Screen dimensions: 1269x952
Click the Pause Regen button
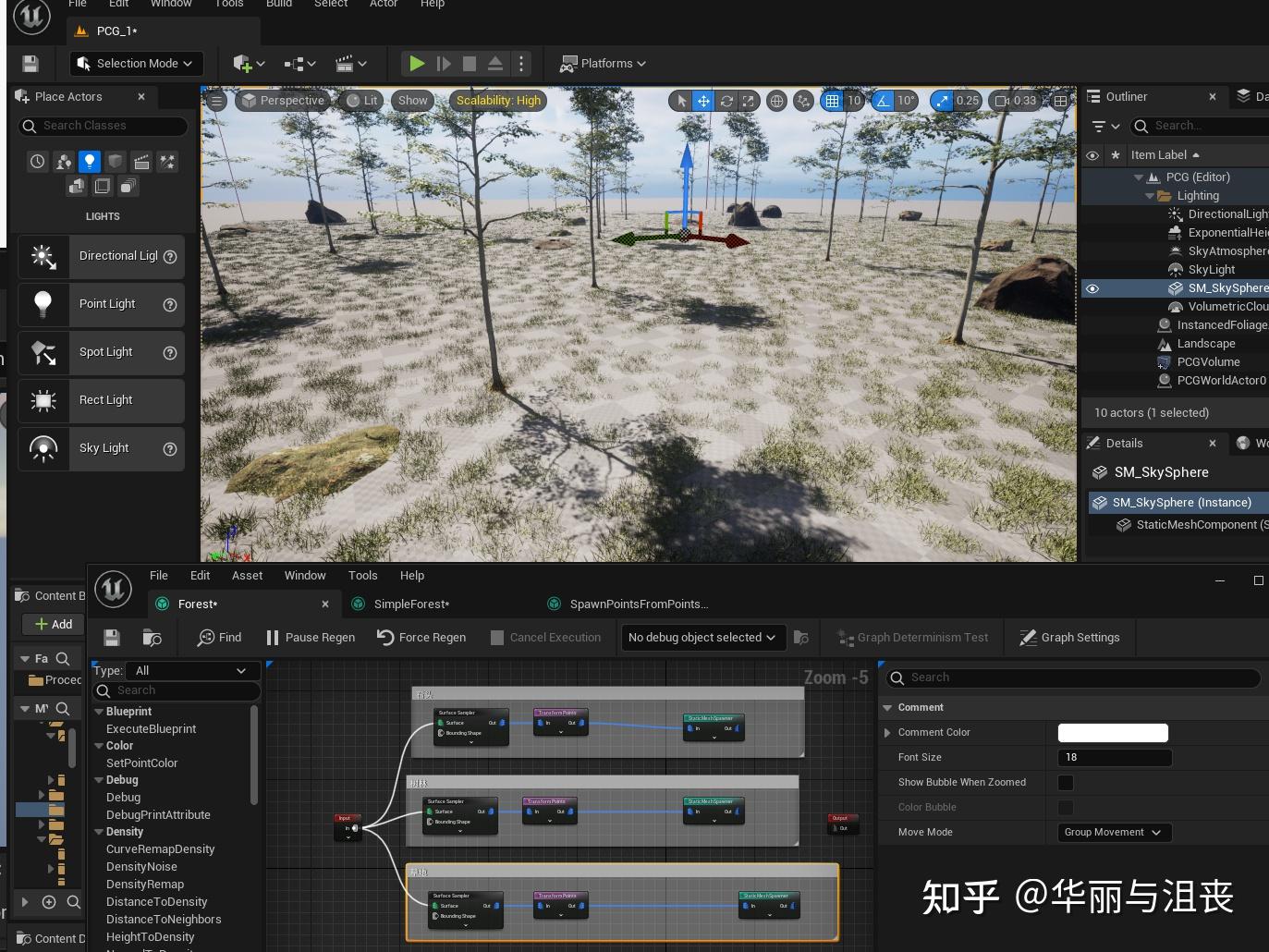pos(310,637)
